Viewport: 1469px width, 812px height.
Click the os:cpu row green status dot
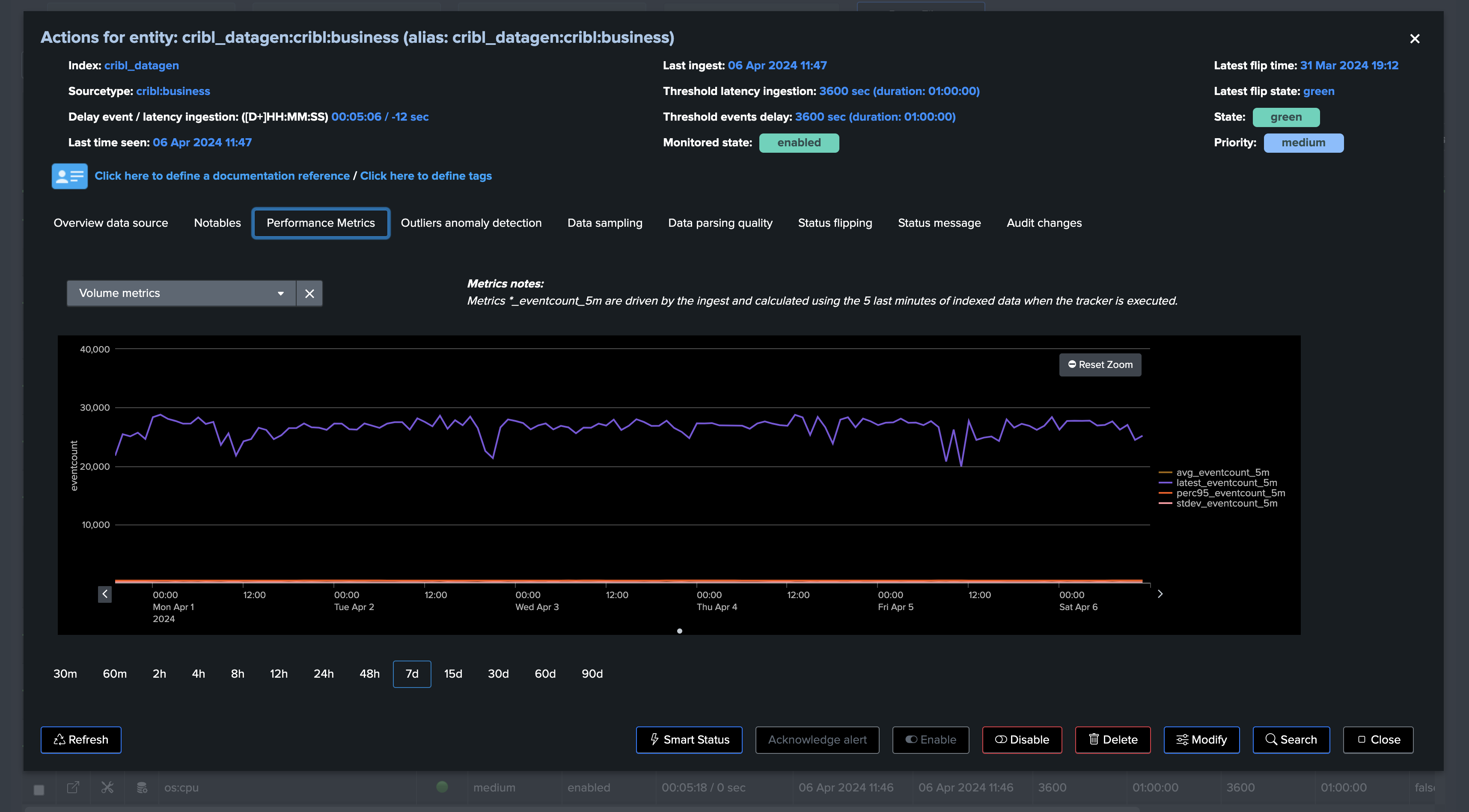(x=442, y=787)
